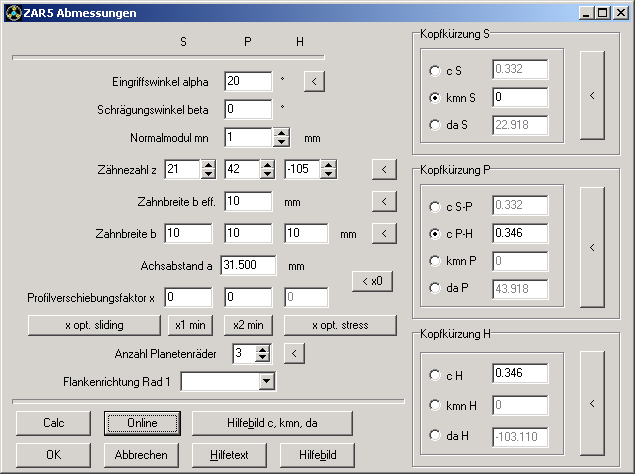Viewport: 635px width, 474px height.
Task: Click the '< x0' reset button
Action: [371, 282]
